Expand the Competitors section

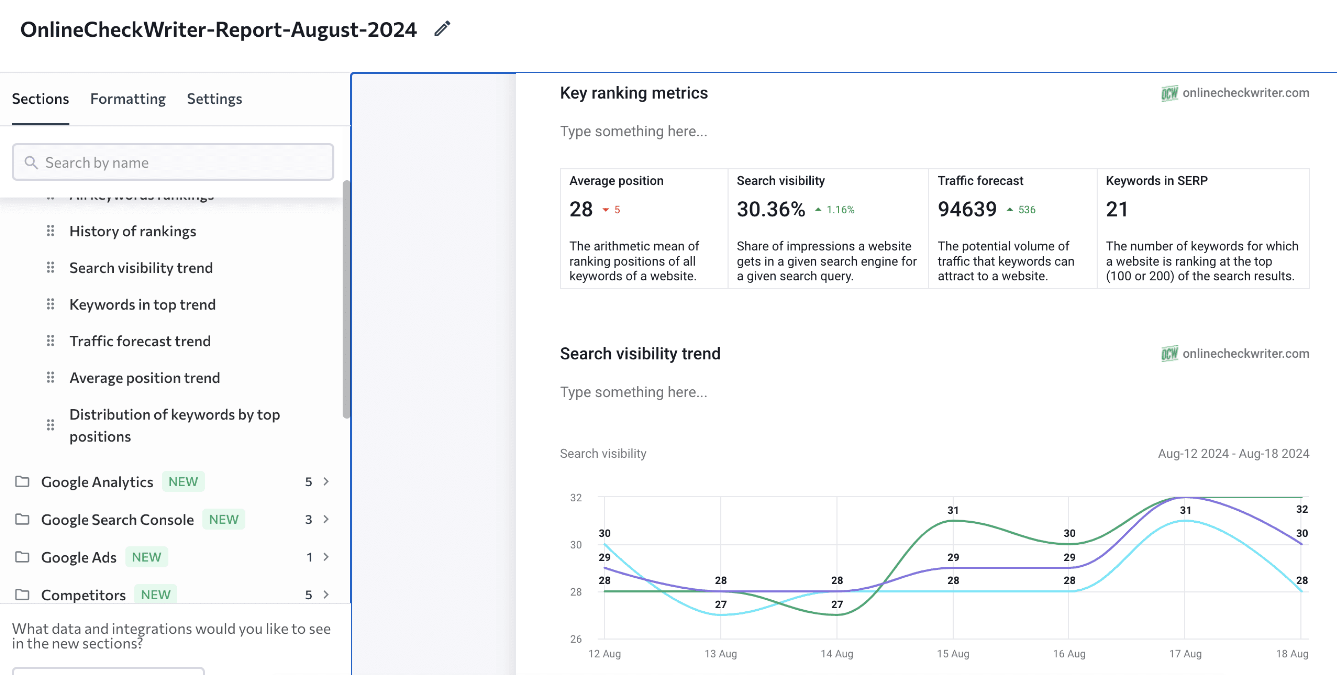328,594
